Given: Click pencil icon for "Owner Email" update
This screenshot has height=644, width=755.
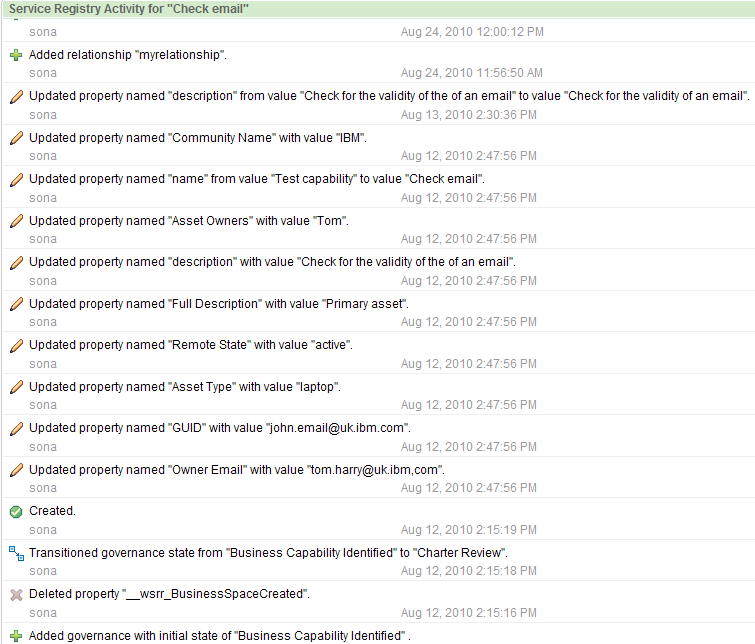Looking at the screenshot, I should [x=15, y=470].
